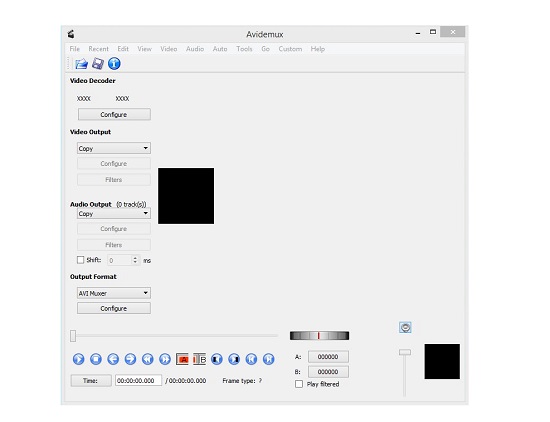Open the AVI Muxer output format dropdown
This screenshot has height=422, width=550.
click(x=114, y=293)
